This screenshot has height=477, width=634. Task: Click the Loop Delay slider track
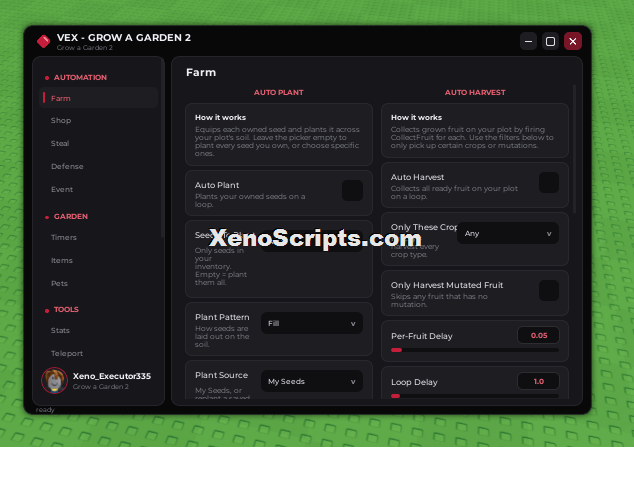pyautogui.click(x=475, y=396)
